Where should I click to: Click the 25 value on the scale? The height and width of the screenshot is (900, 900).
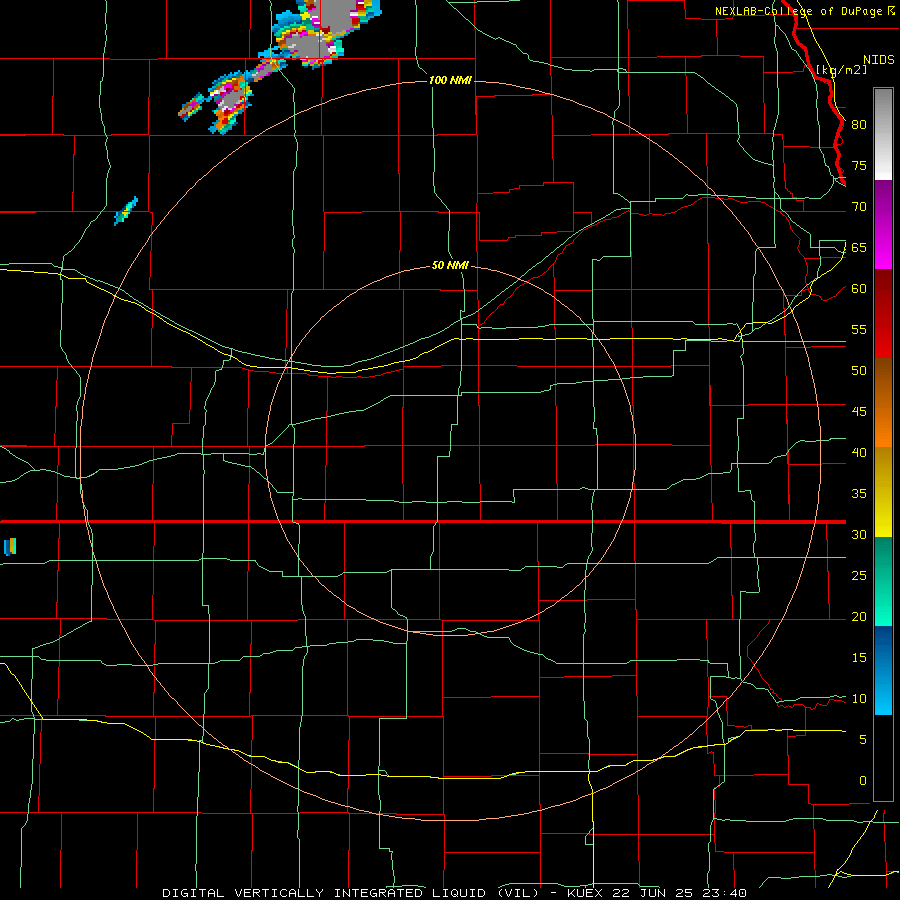[x=859, y=576]
